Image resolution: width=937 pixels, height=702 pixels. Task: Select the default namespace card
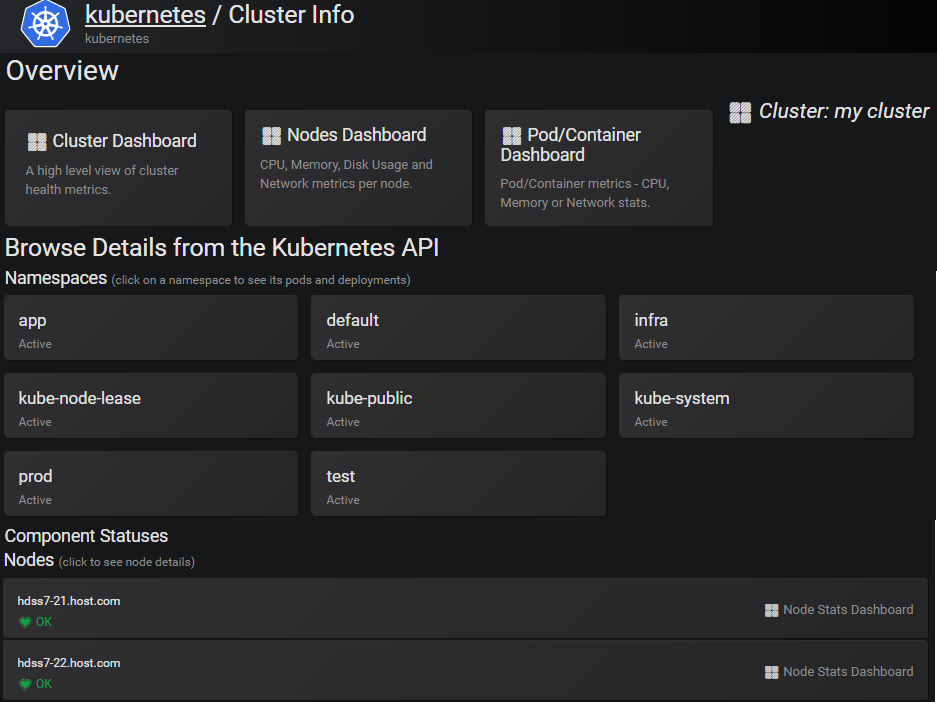tap(458, 328)
